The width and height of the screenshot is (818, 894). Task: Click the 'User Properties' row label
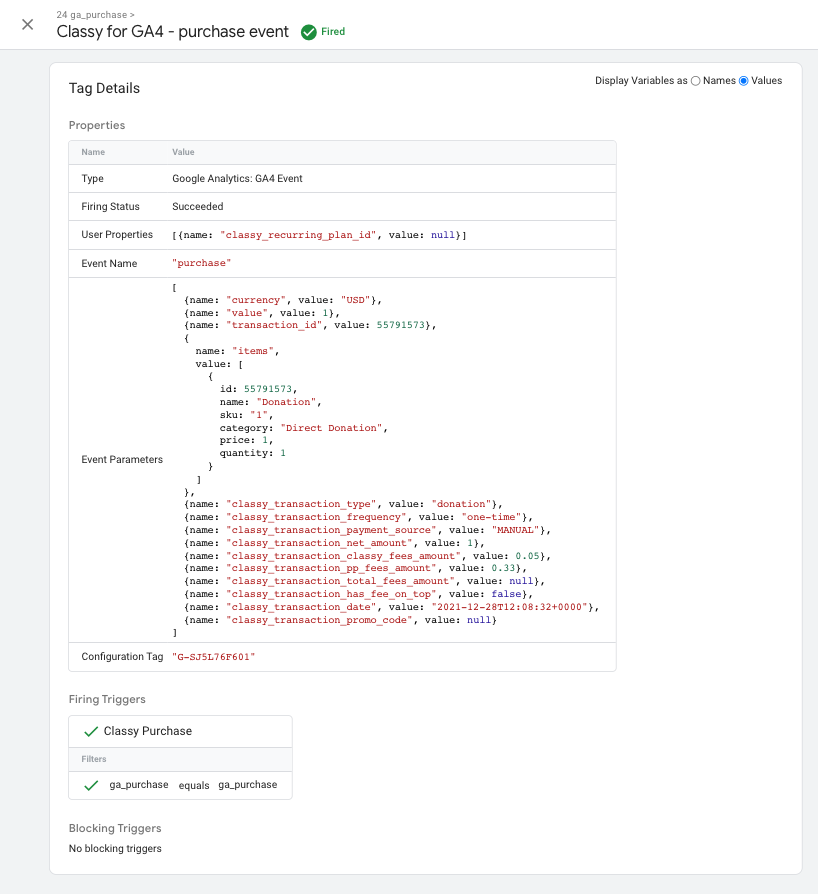117,234
